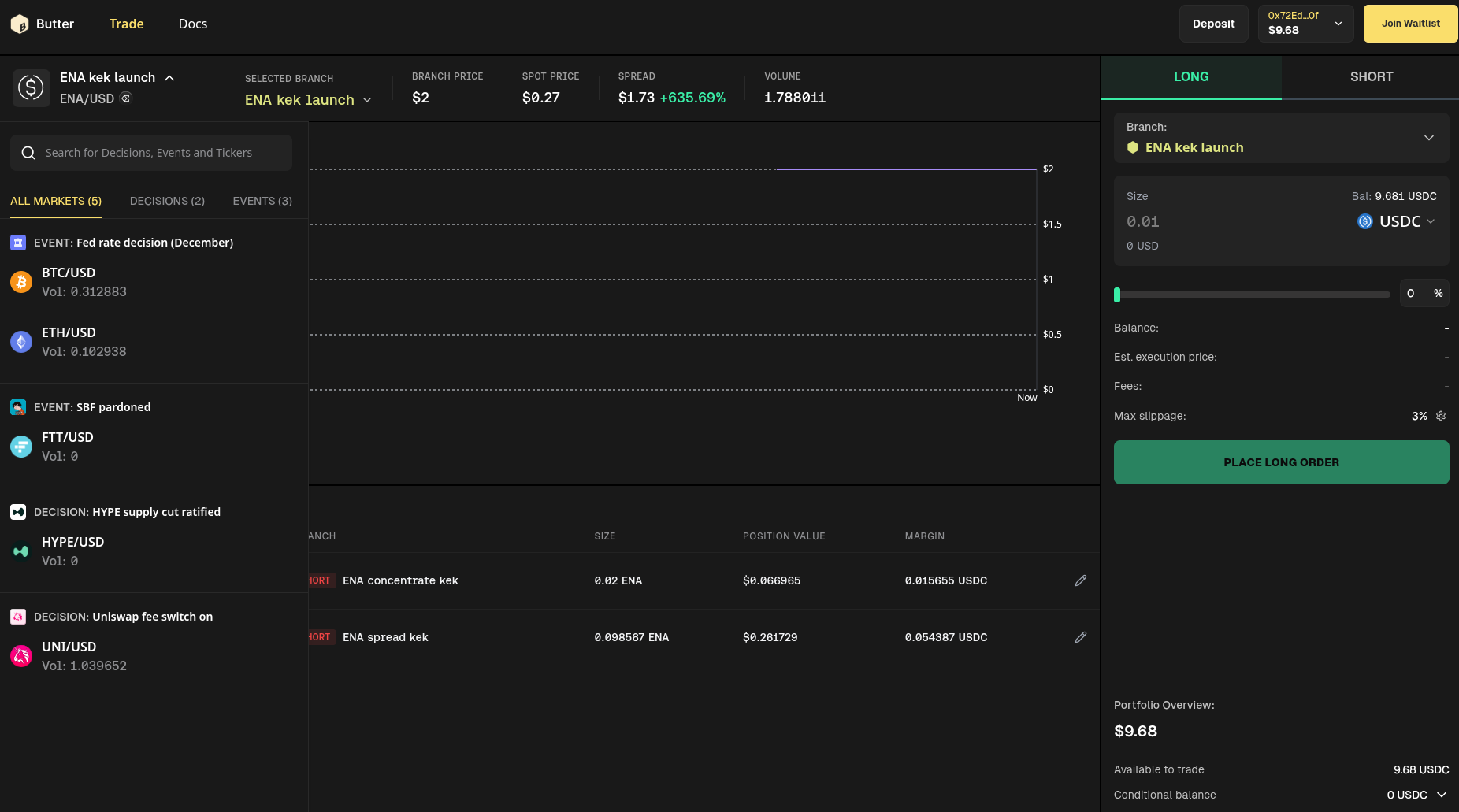
Task: Select the HYPE/USD token icon
Action: (21, 551)
